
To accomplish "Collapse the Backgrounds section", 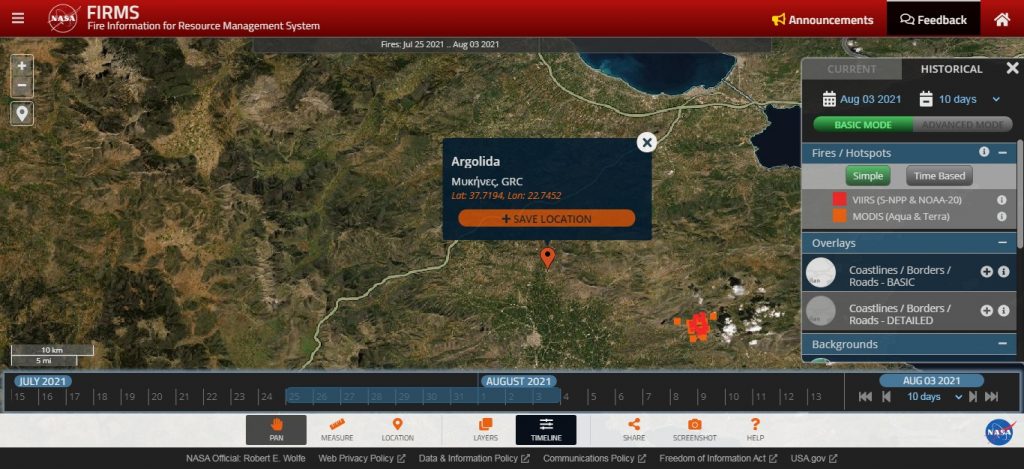I will [1002, 344].
